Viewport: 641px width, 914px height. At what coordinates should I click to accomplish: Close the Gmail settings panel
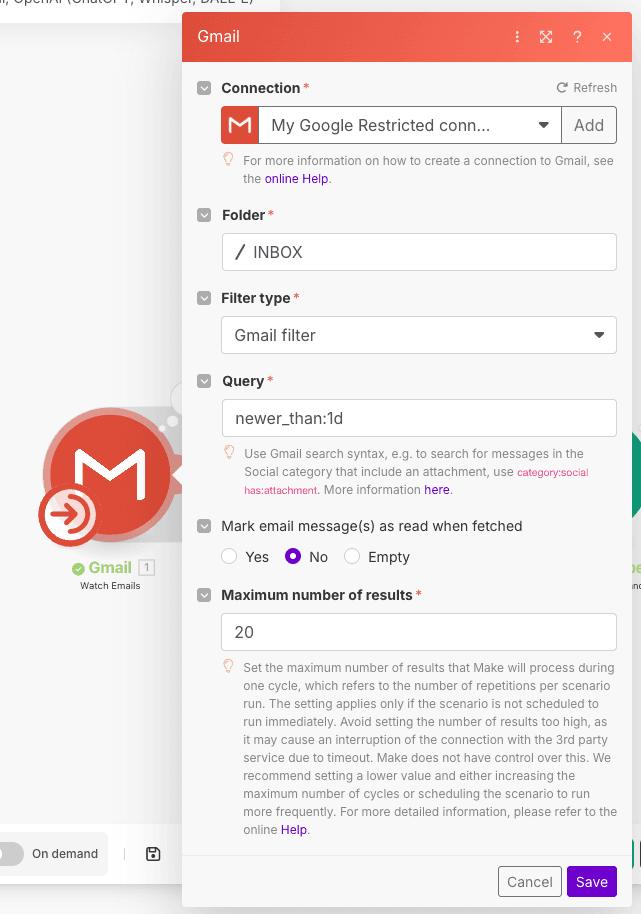(607, 37)
